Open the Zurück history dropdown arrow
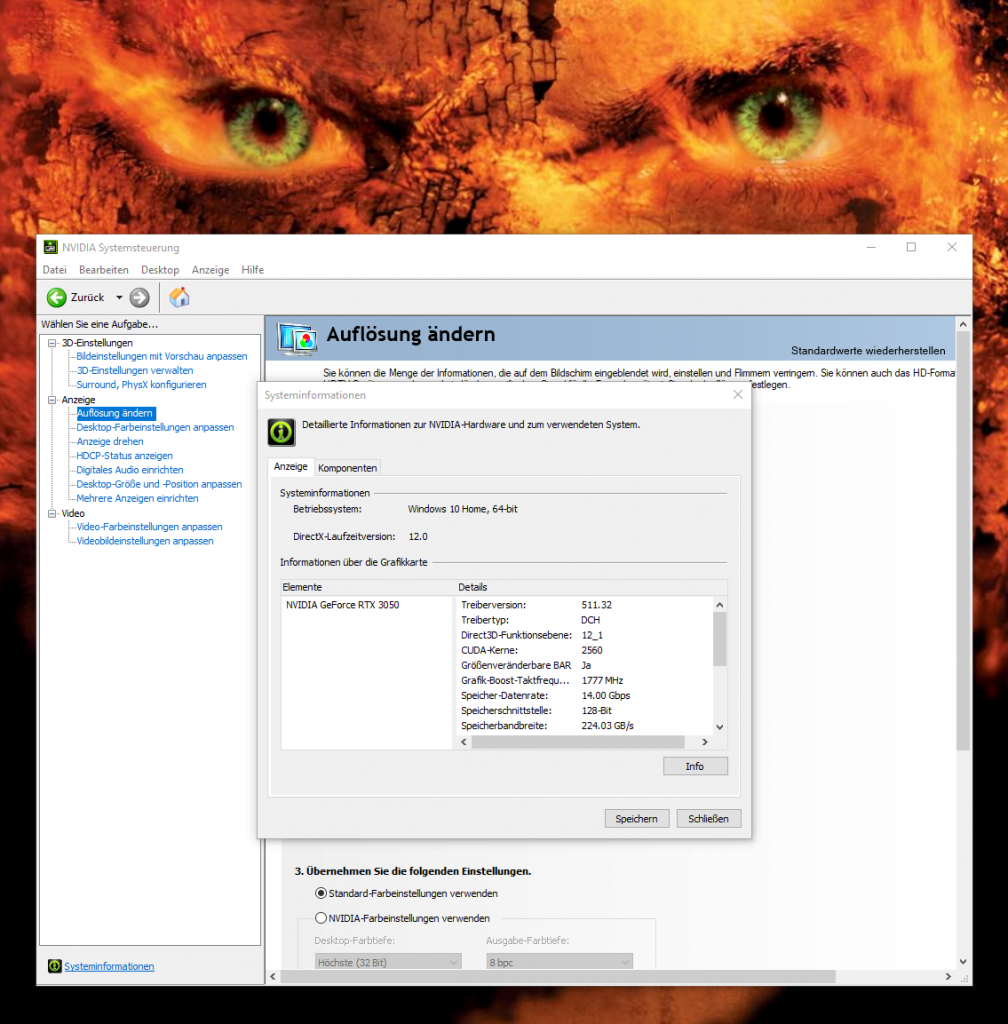The image size is (1008, 1024). tap(119, 298)
